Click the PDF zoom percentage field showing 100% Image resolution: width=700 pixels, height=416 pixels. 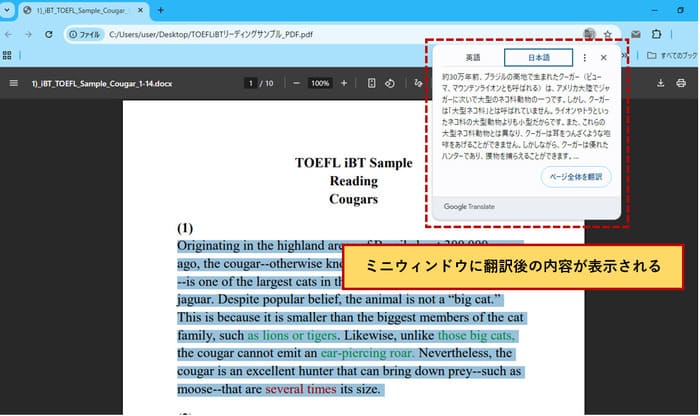320,83
